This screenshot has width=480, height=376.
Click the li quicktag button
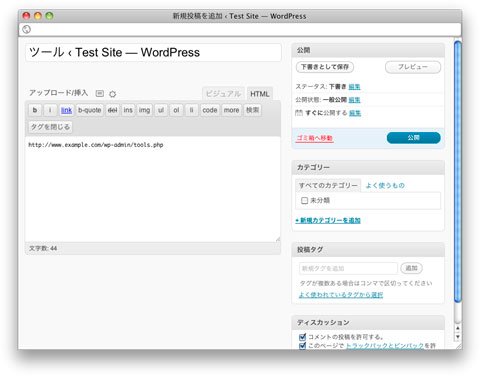pyautogui.click(x=191, y=110)
